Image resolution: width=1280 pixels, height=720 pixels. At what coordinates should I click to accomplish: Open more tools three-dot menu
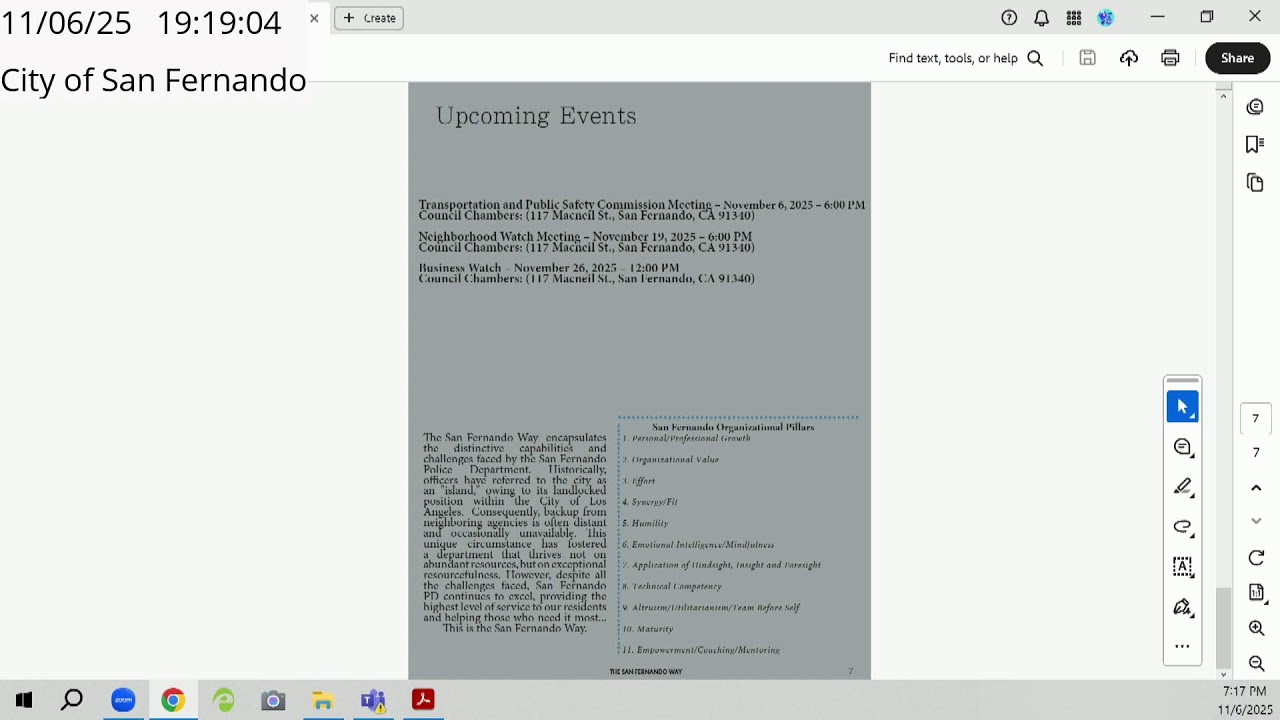pyautogui.click(x=1182, y=647)
